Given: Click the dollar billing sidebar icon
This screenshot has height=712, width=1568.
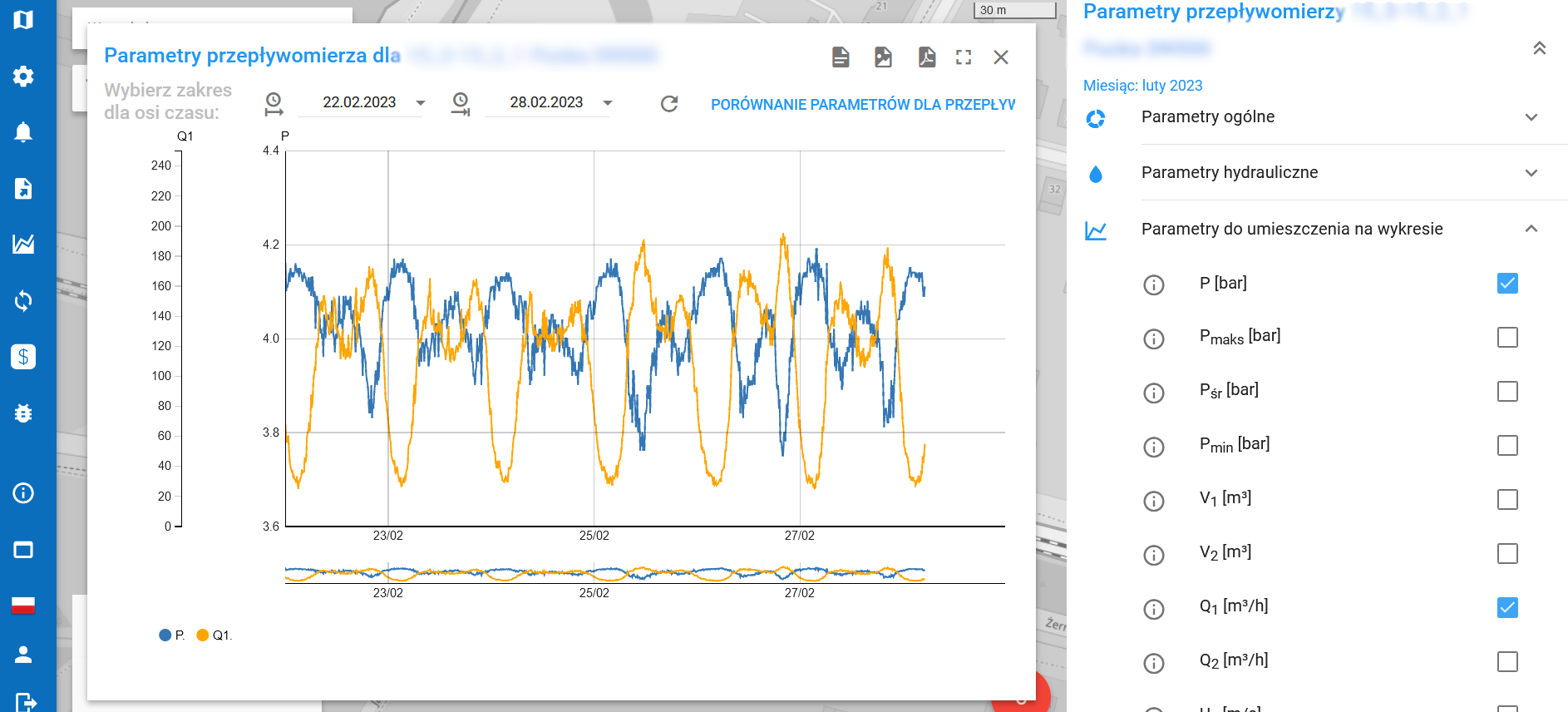Looking at the screenshot, I should (x=23, y=357).
